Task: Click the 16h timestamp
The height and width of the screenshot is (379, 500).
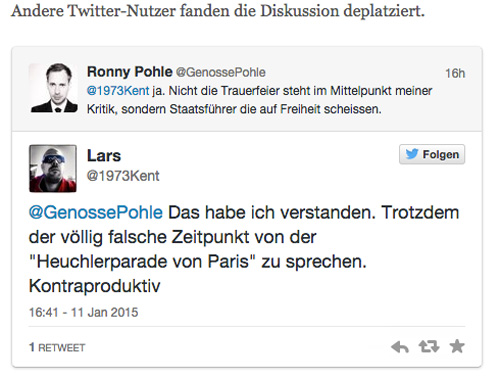Action: pos(455,73)
